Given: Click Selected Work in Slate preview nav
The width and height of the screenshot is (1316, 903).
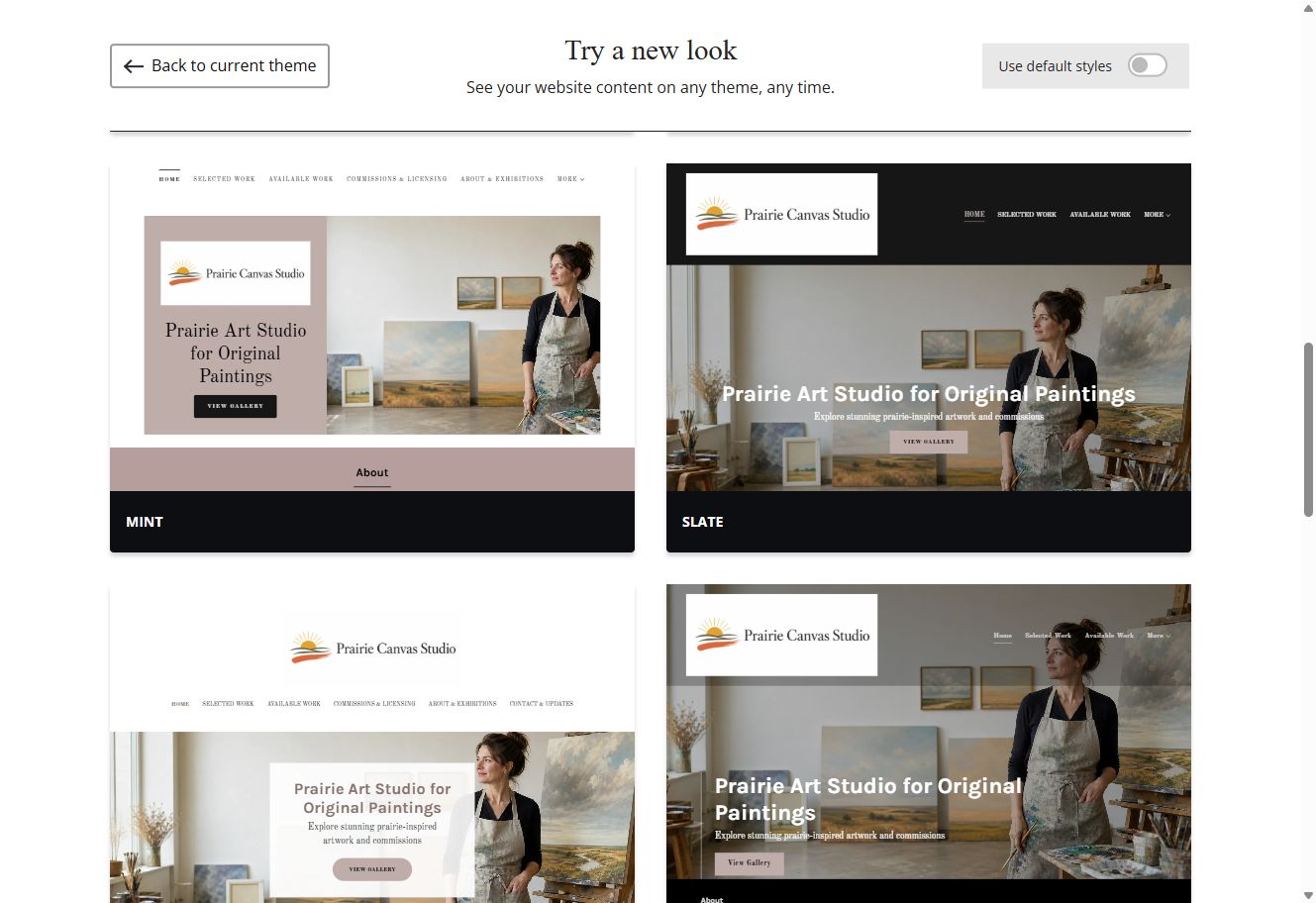Looking at the screenshot, I should point(1027,214).
